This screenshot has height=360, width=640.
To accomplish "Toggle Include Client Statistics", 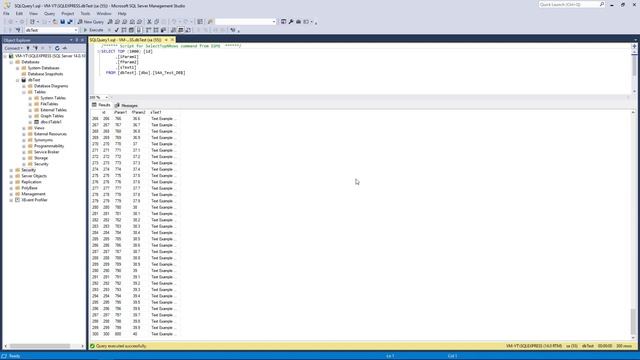I will tap(163, 30).
